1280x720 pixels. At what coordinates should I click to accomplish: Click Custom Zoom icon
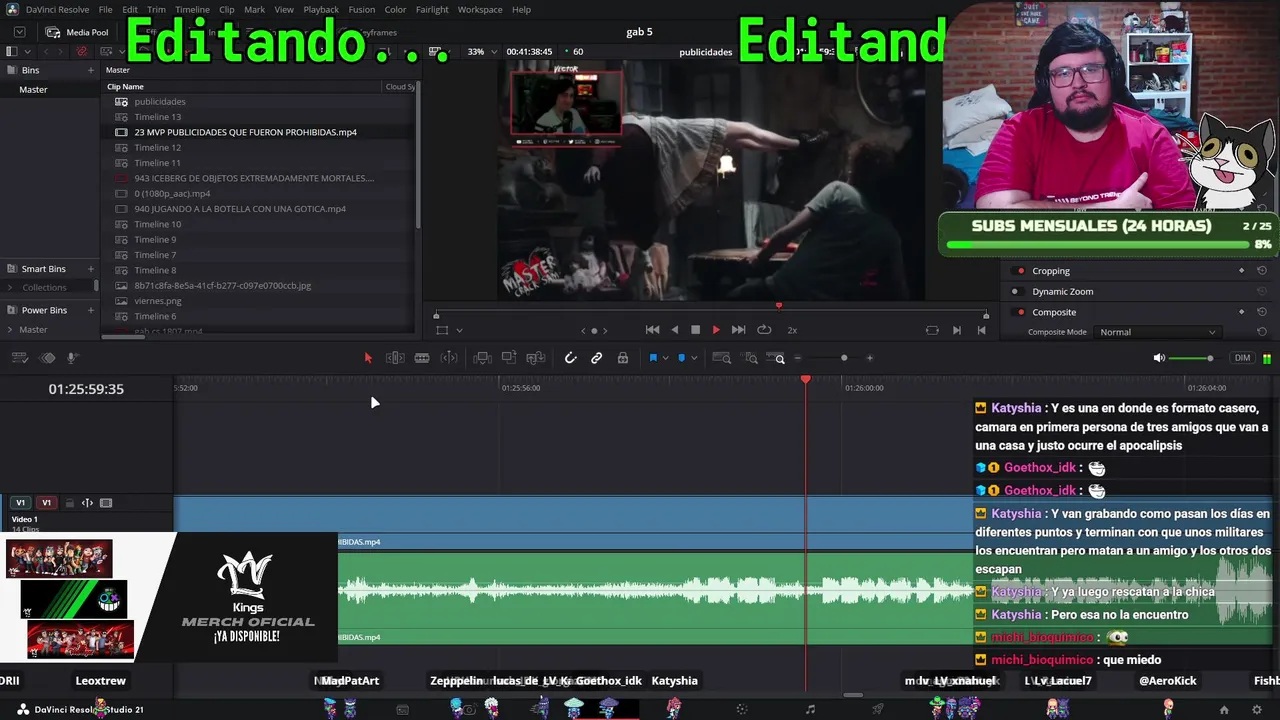pos(777,358)
